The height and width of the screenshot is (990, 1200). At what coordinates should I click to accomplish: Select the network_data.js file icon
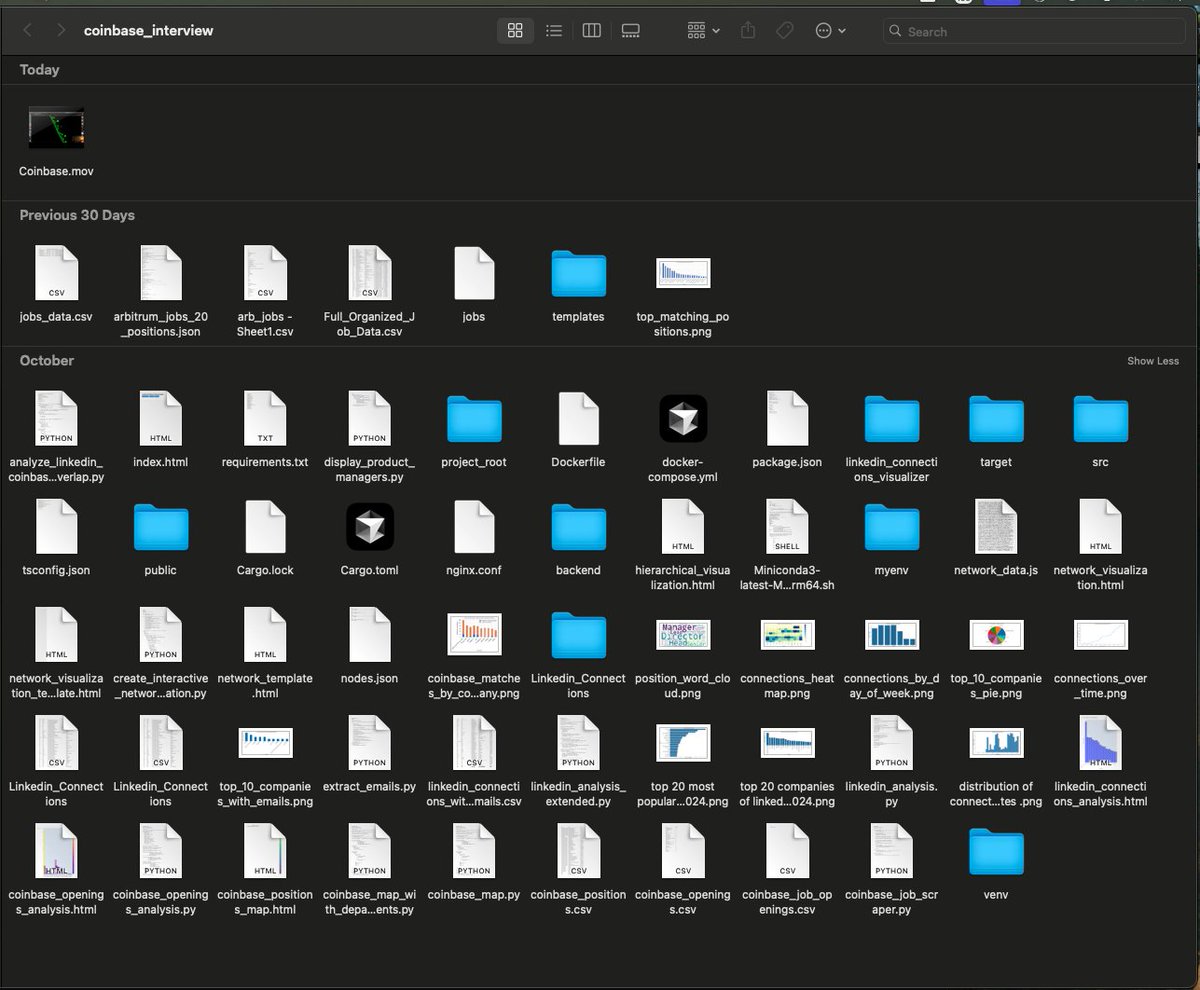[x=996, y=526]
